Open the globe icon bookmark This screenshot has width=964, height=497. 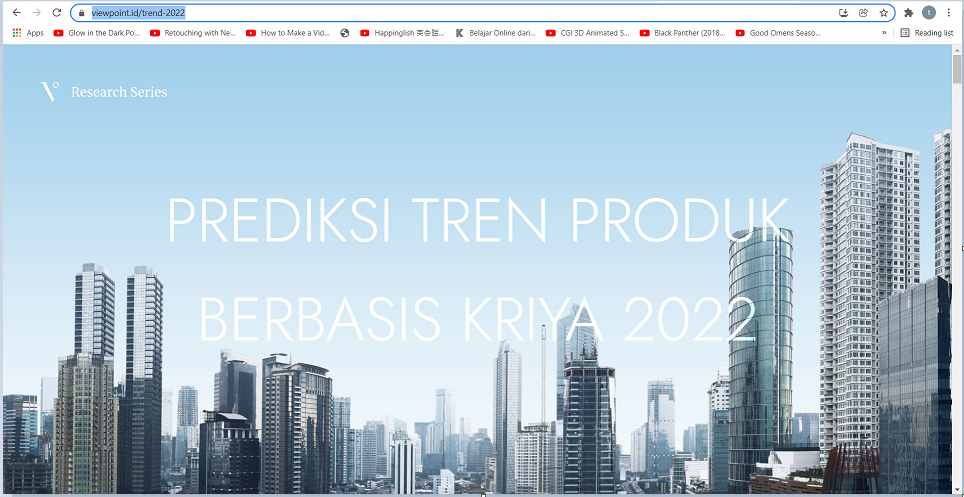(x=344, y=33)
